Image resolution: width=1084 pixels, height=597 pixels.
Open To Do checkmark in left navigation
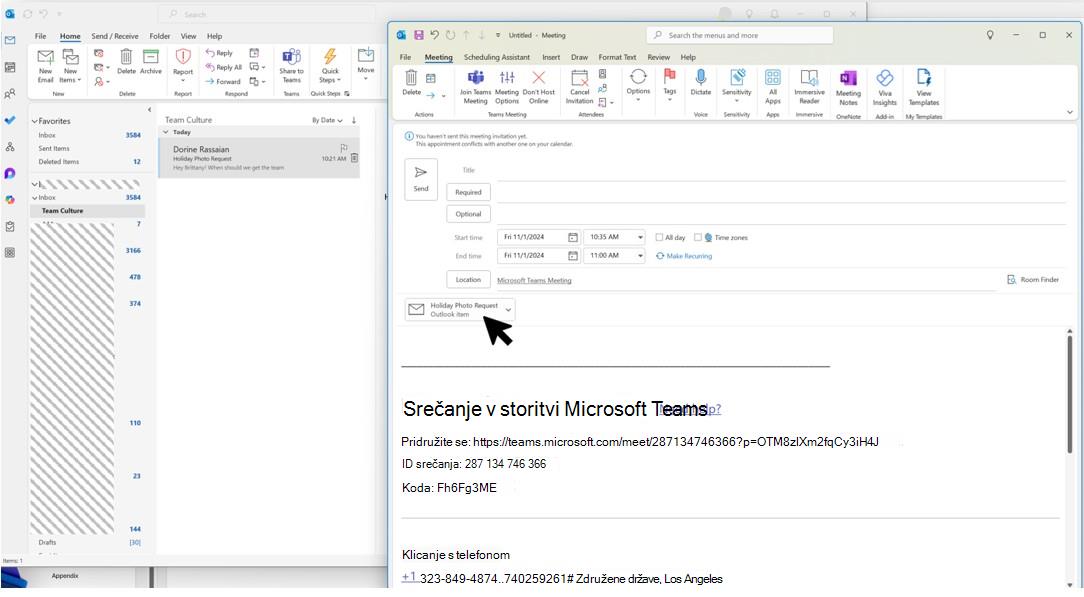pyautogui.click(x=10, y=120)
